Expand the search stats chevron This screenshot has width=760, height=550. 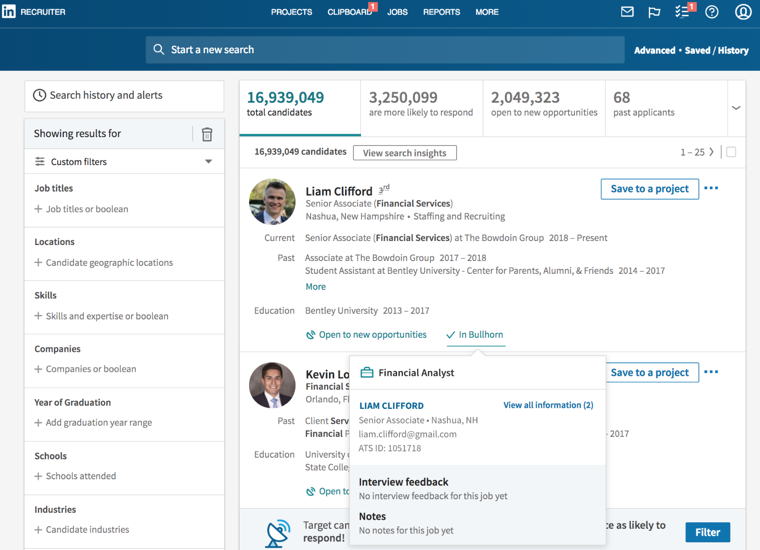coord(736,108)
